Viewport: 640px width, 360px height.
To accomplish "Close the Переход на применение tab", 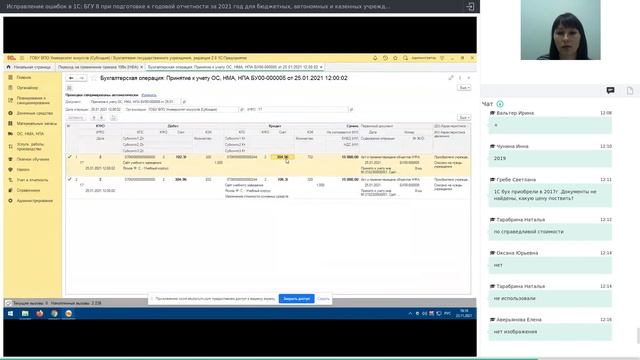I will 142,67.
